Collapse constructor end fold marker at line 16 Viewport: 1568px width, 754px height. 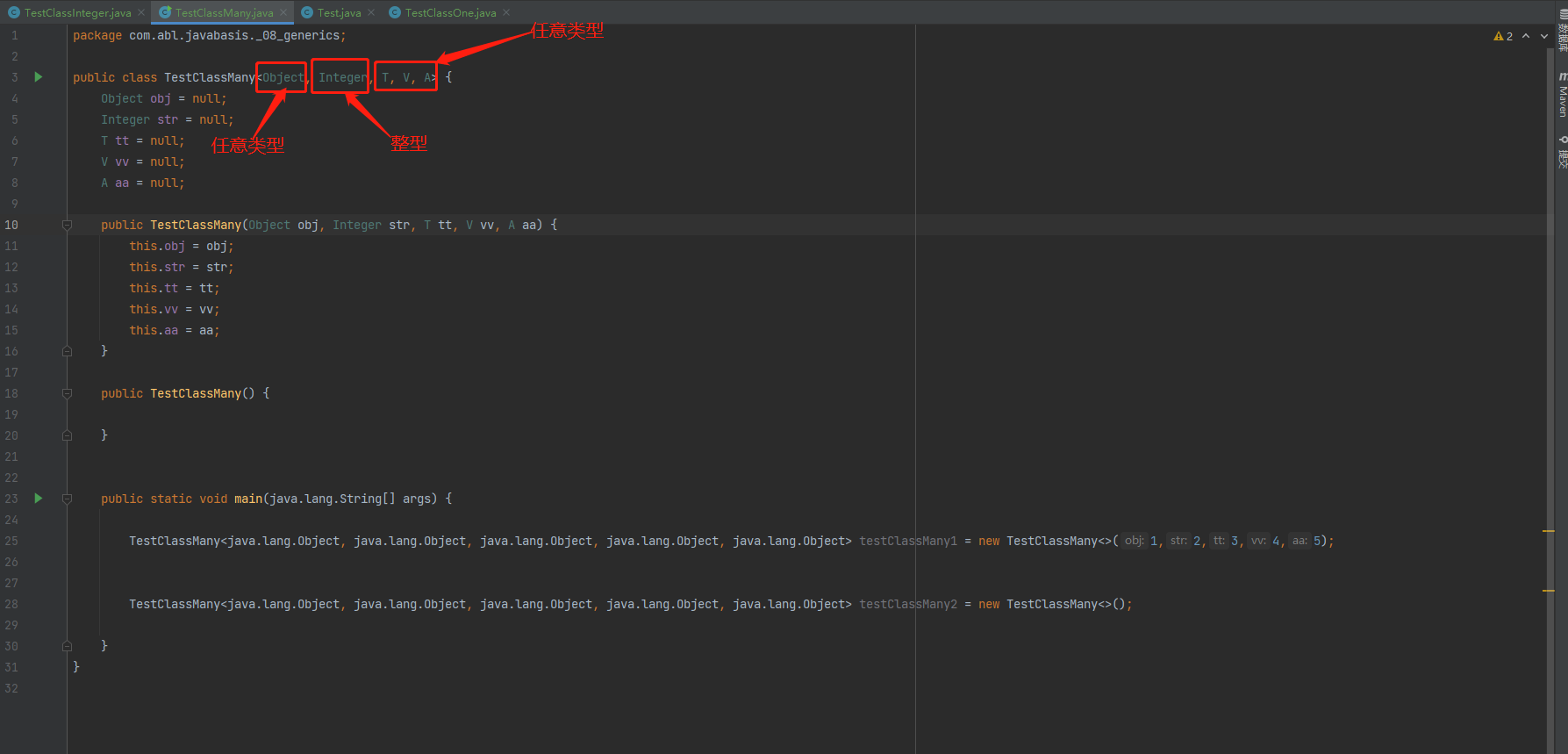[67, 351]
